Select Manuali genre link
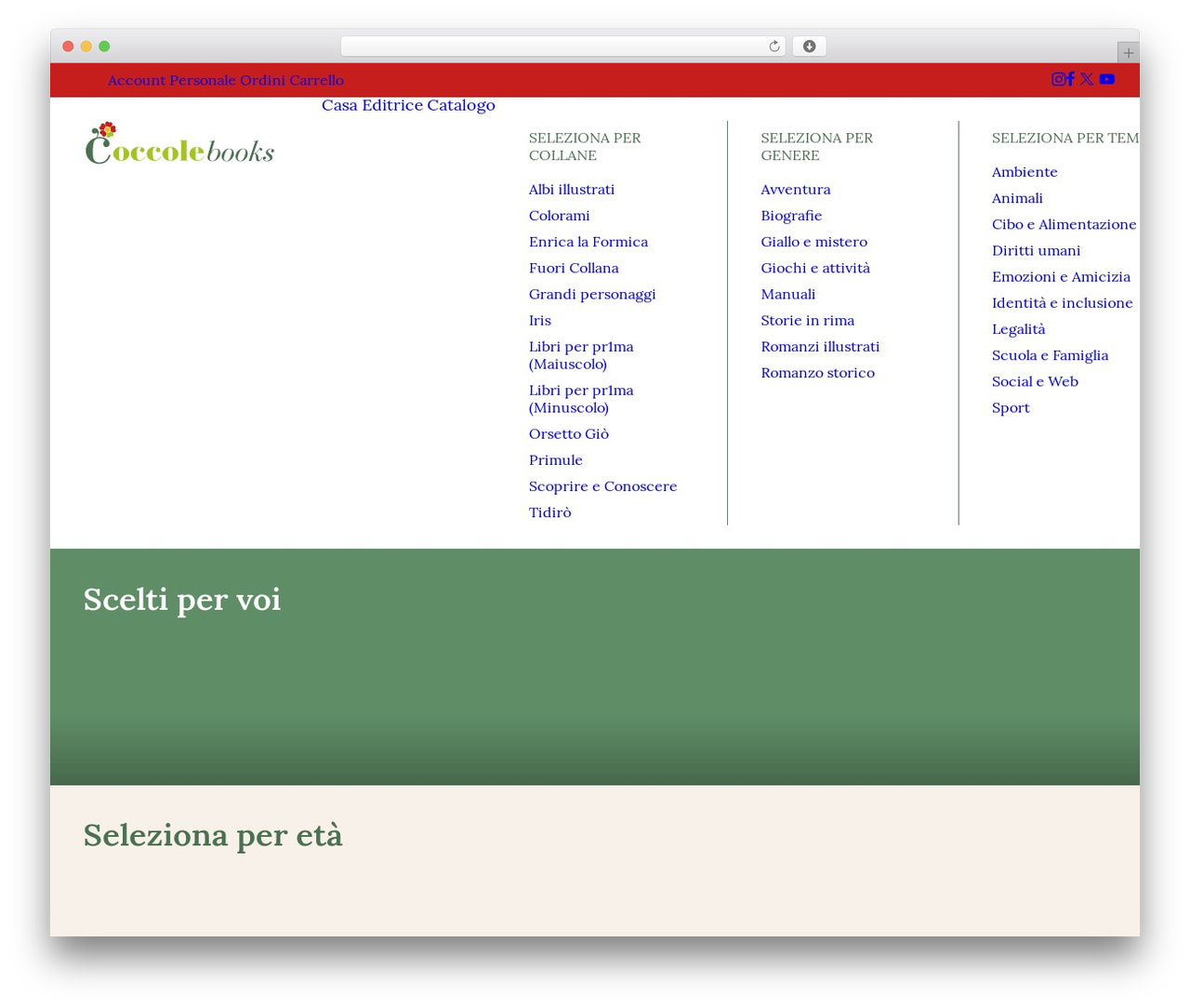The height and width of the screenshot is (1008, 1190). [x=788, y=294]
